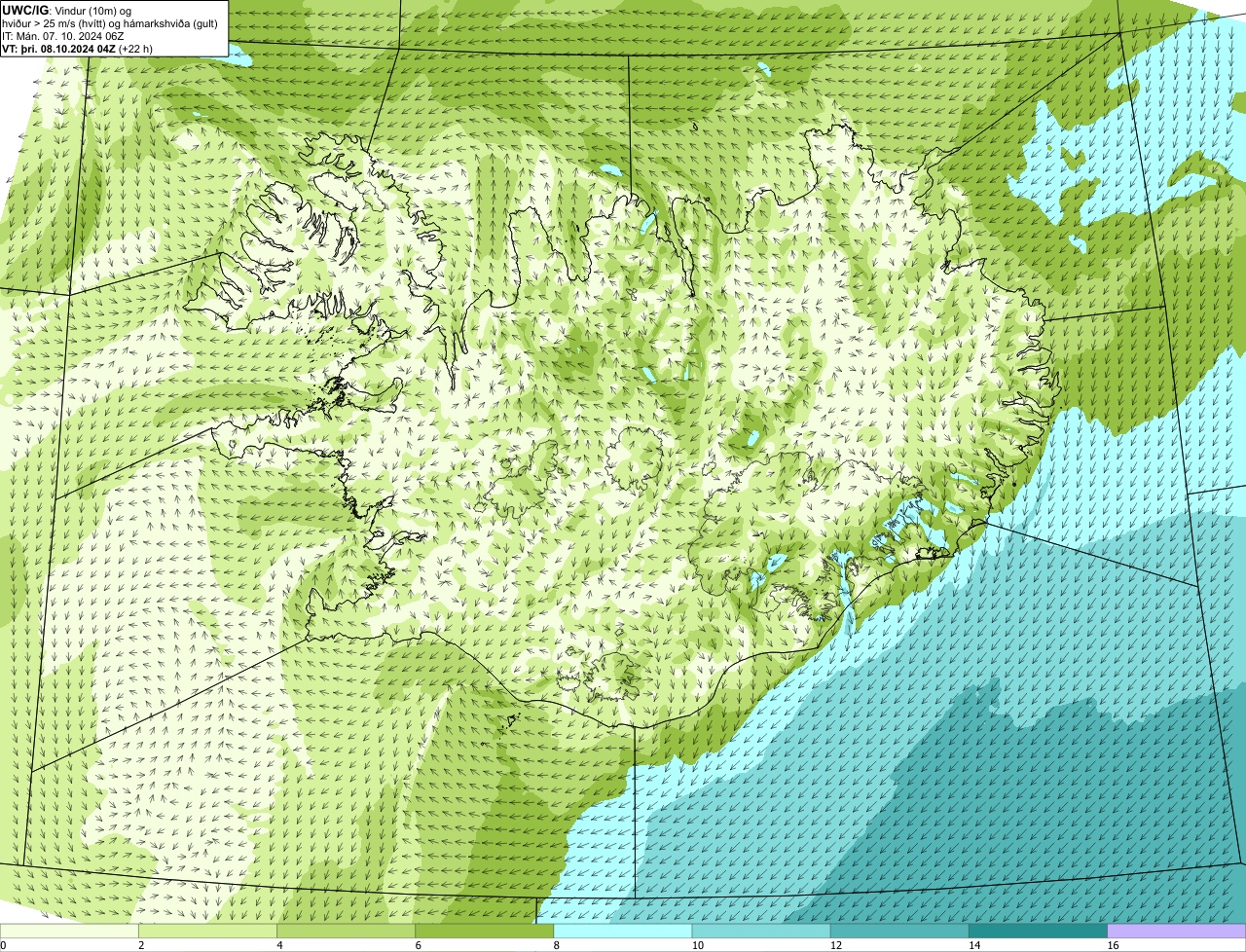Click the line 'hviður > 25 m/s (hvítt) og hámarkshviða (gult)'
This screenshot has height=952, width=1246.
(110, 23)
